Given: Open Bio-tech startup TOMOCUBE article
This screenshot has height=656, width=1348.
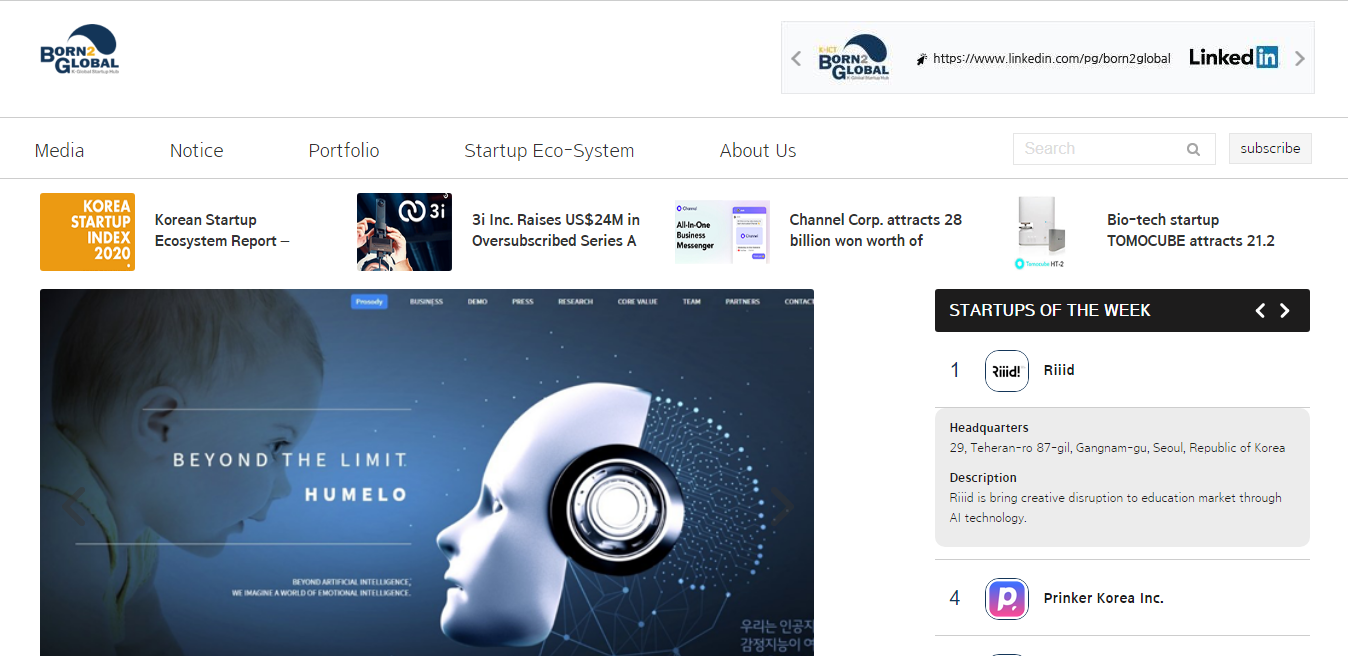Looking at the screenshot, I should 1191,230.
